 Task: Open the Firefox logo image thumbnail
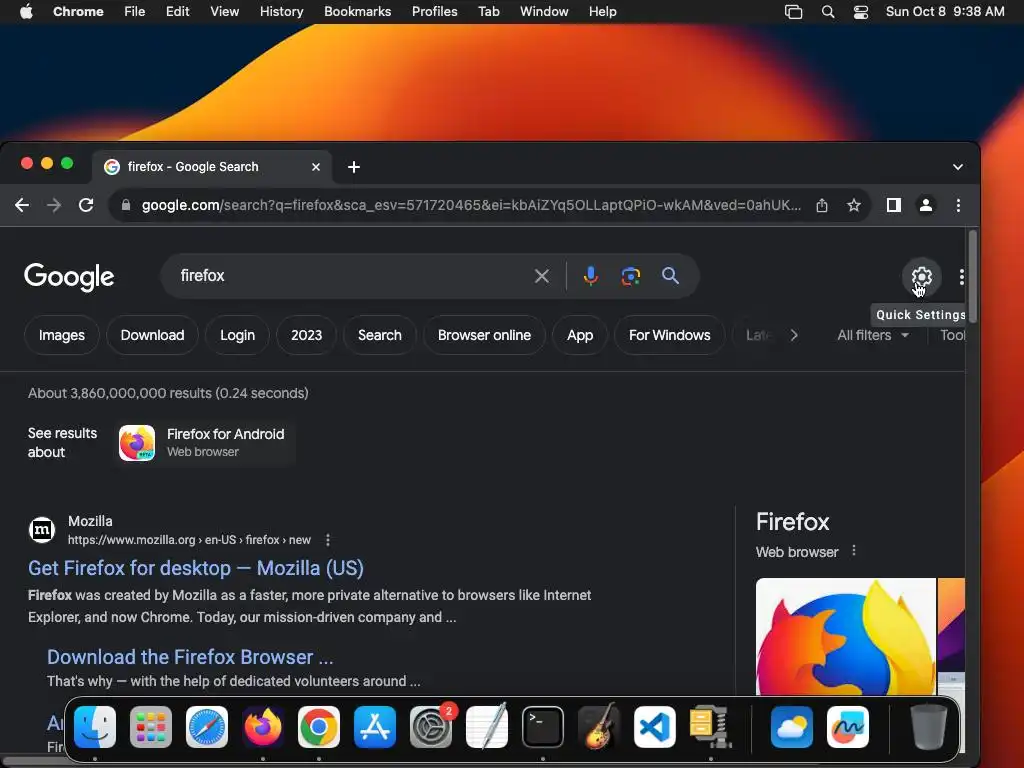point(846,637)
